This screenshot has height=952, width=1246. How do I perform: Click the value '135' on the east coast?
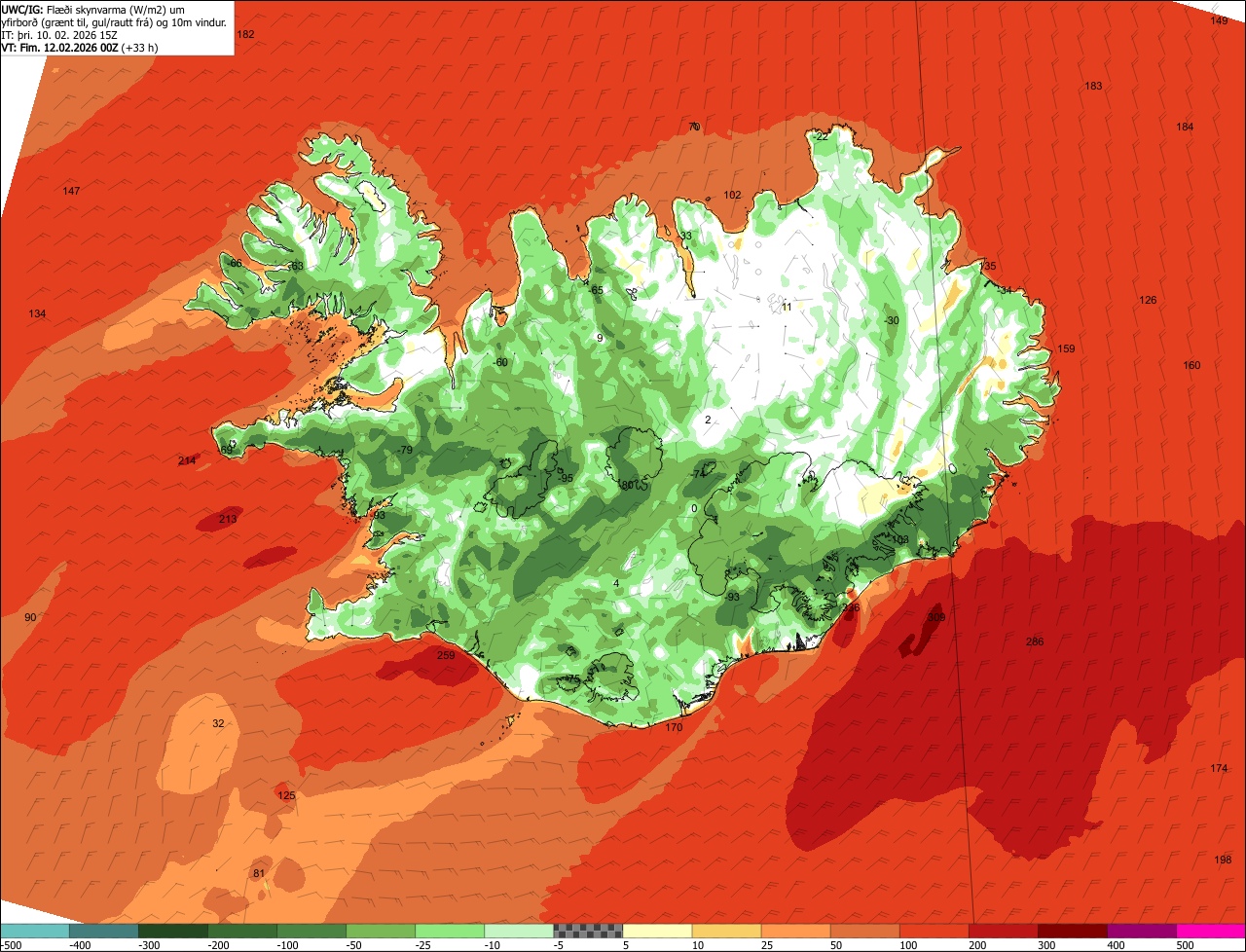tap(988, 267)
